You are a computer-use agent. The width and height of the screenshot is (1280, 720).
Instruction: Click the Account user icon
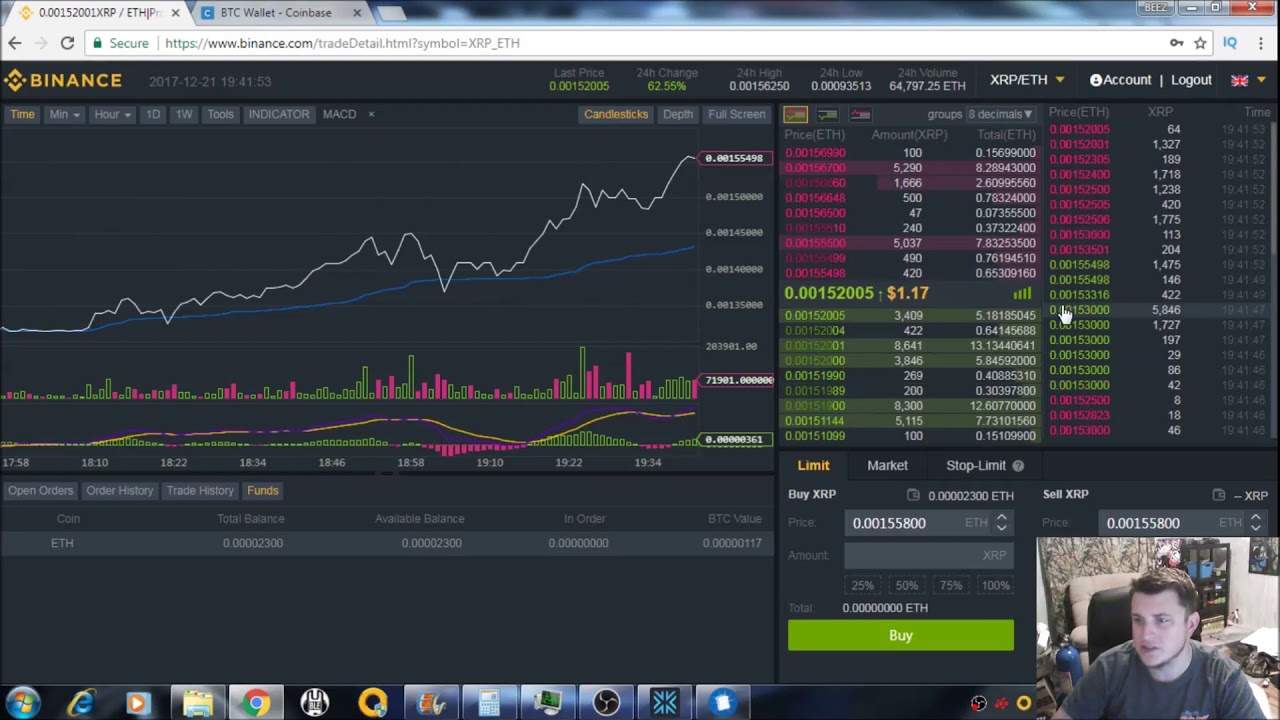(1096, 80)
